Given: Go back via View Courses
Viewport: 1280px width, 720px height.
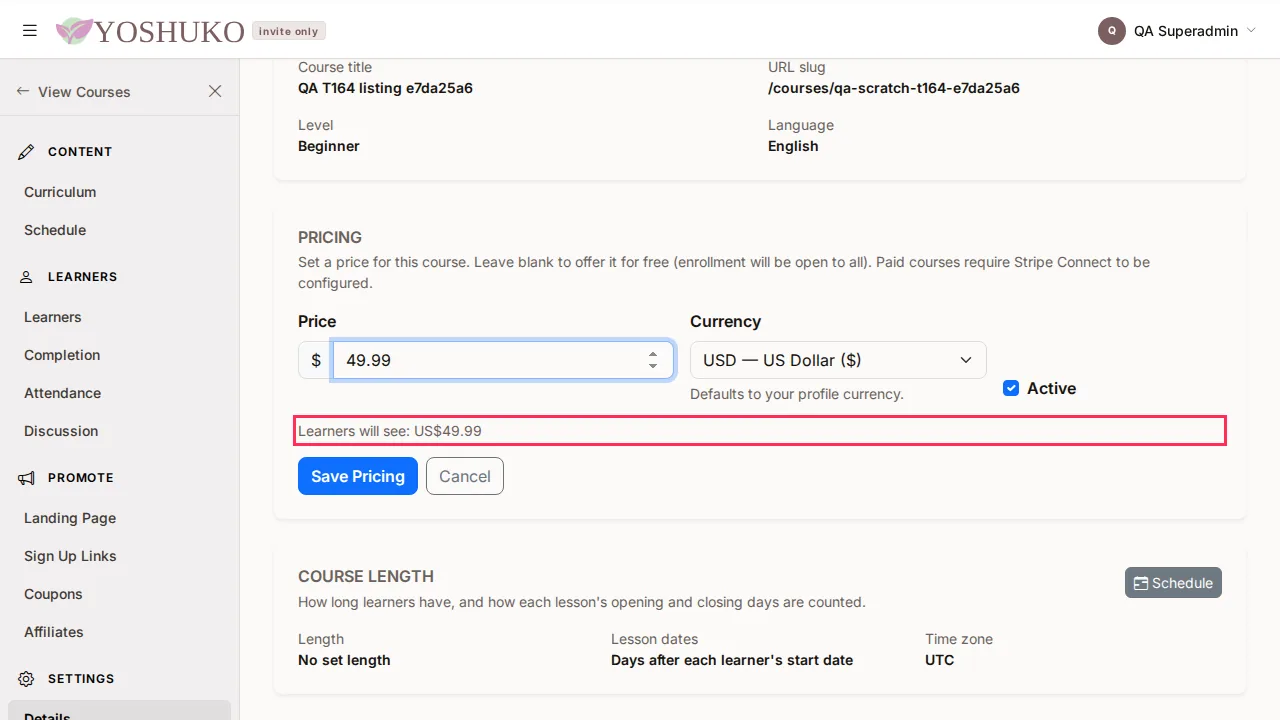Looking at the screenshot, I should pyautogui.click(x=73, y=91).
